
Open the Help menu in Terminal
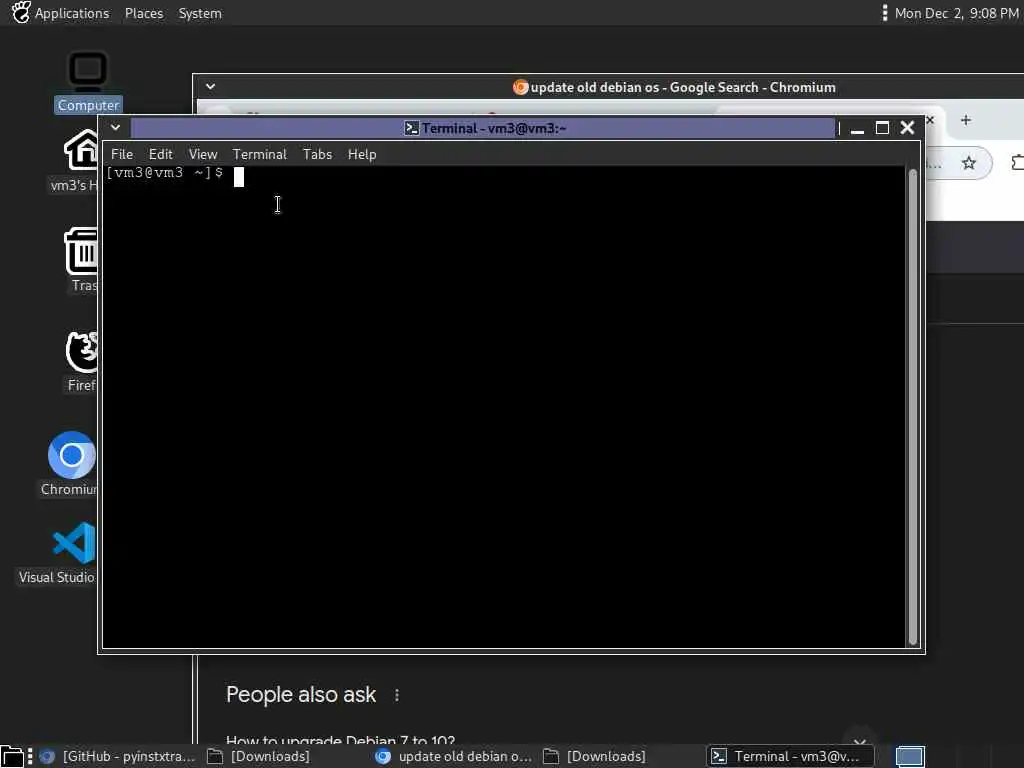pos(362,154)
